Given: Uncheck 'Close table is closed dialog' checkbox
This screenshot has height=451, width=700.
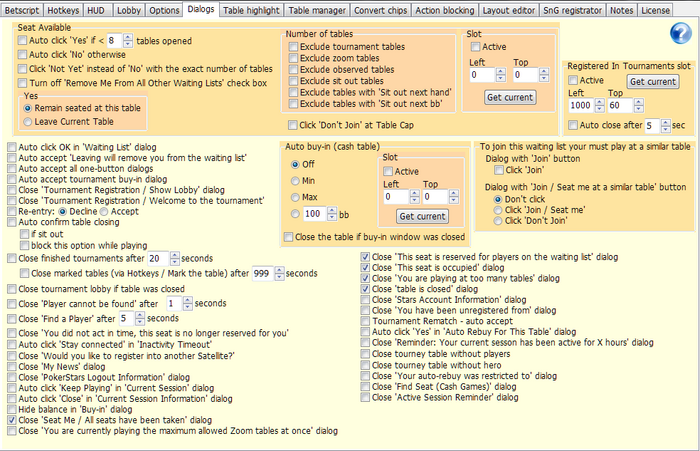Looking at the screenshot, I should pyautogui.click(x=365, y=287).
